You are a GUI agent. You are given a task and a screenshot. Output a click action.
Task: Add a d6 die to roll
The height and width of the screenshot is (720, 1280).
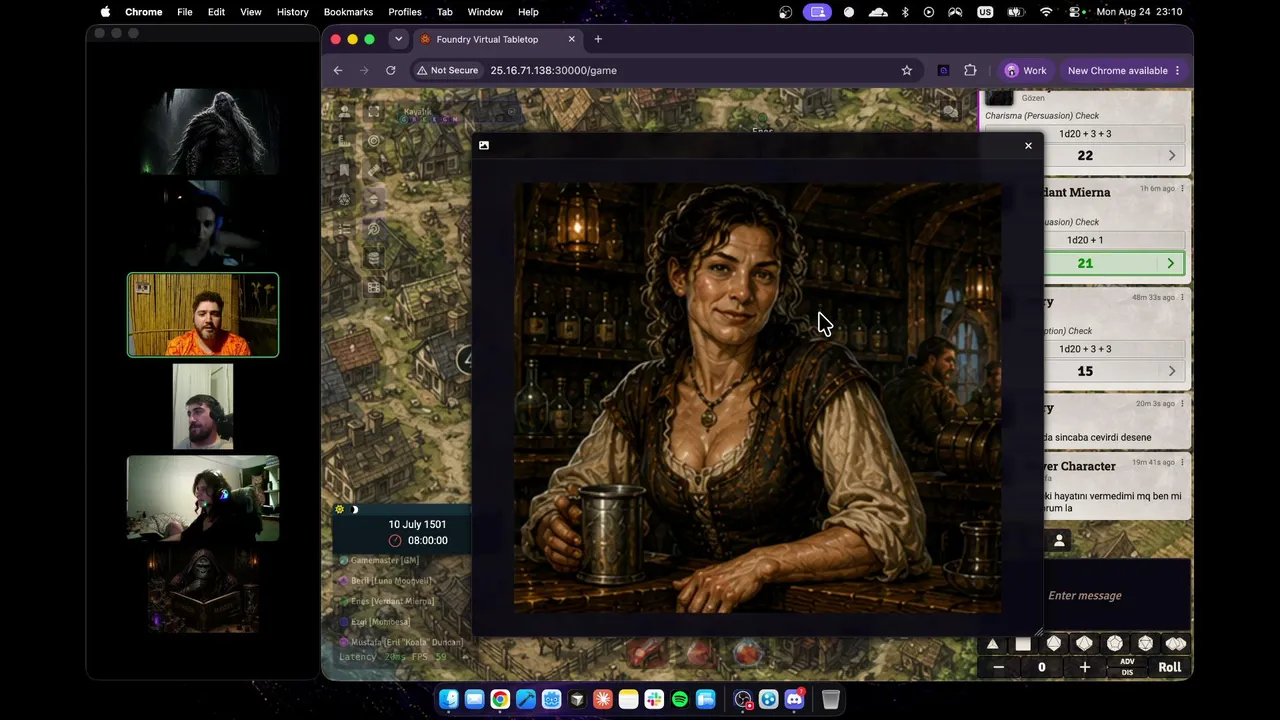[x=1023, y=644]
